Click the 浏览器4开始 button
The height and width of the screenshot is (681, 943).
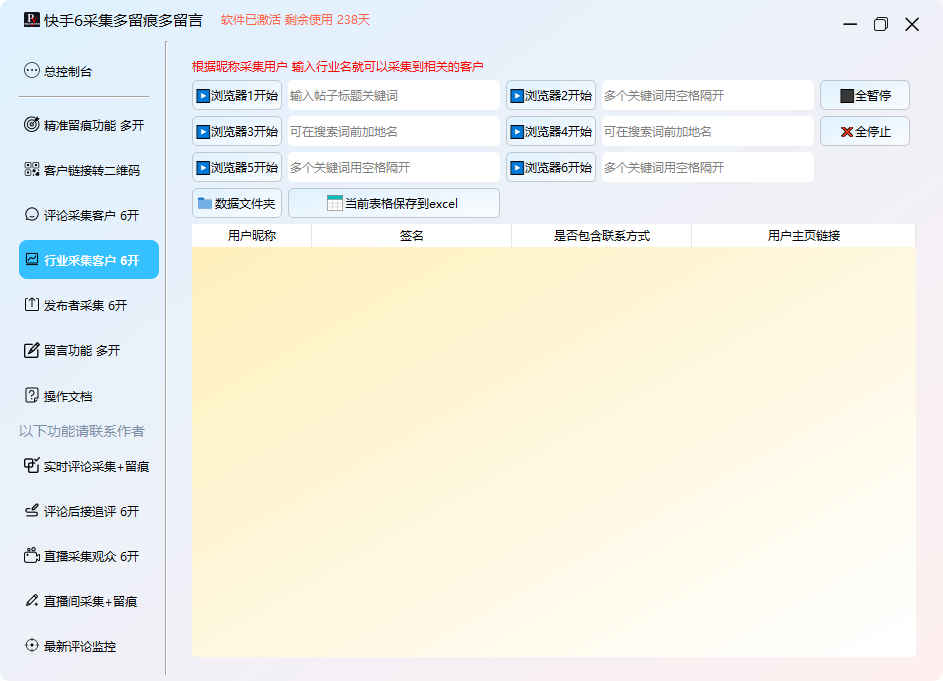tap(551, 131)
